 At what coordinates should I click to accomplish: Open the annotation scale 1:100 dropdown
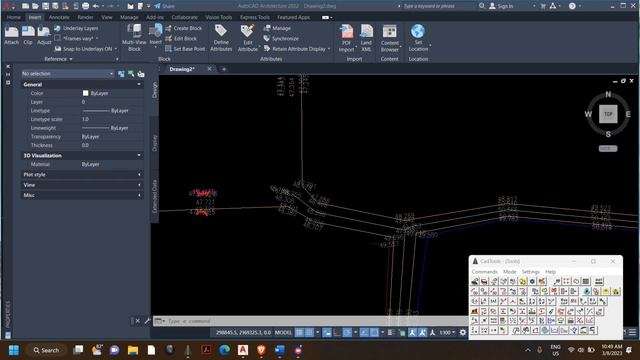[447, 333]
